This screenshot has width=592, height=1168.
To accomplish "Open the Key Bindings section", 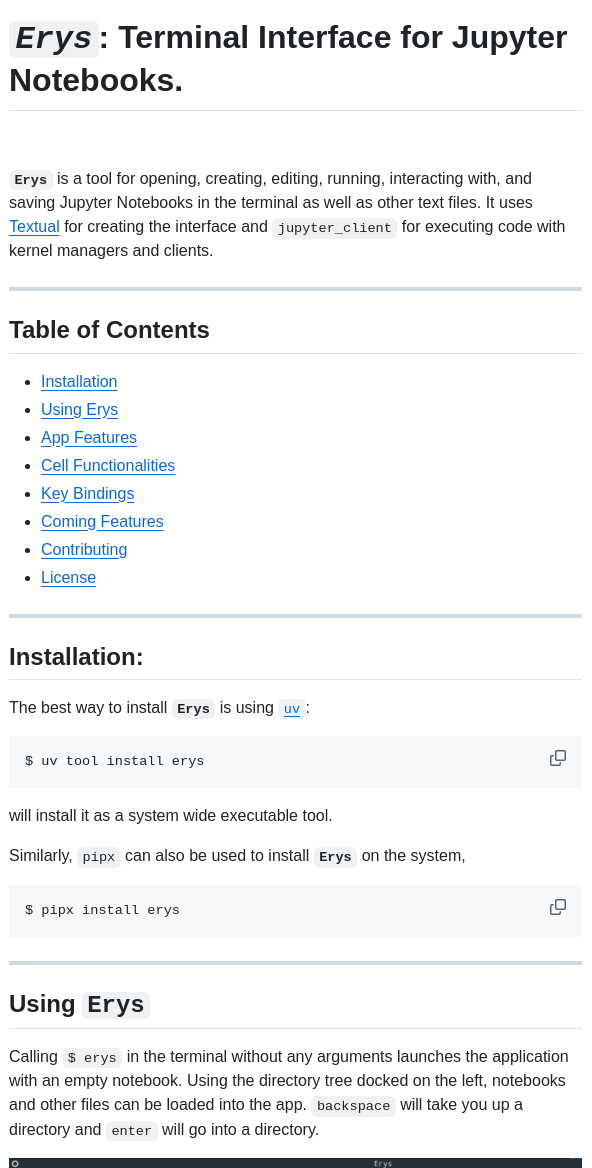I will click(87, 493).
